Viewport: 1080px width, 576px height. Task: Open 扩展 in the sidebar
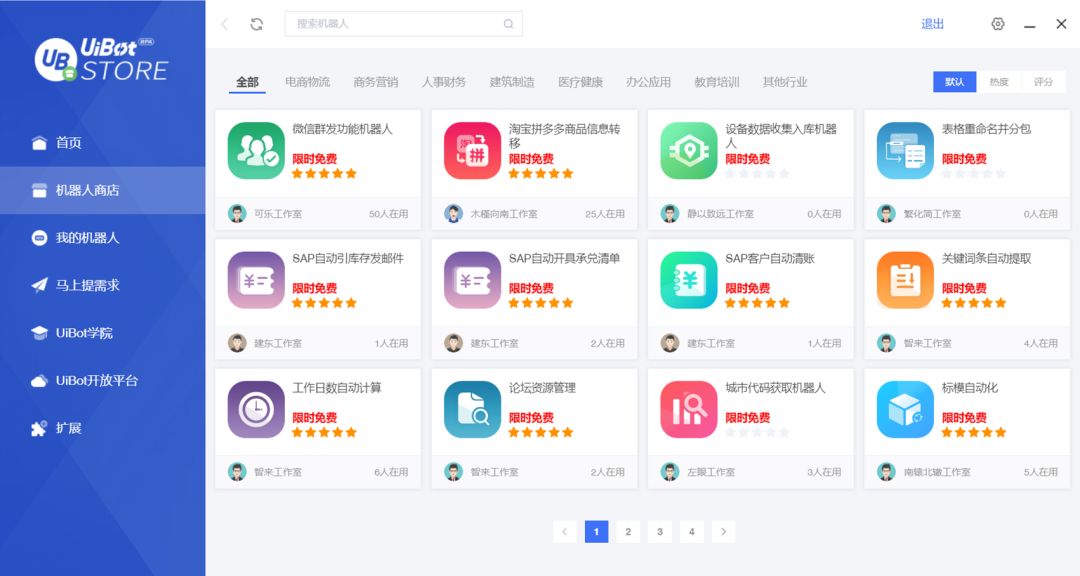pos(103,428)
